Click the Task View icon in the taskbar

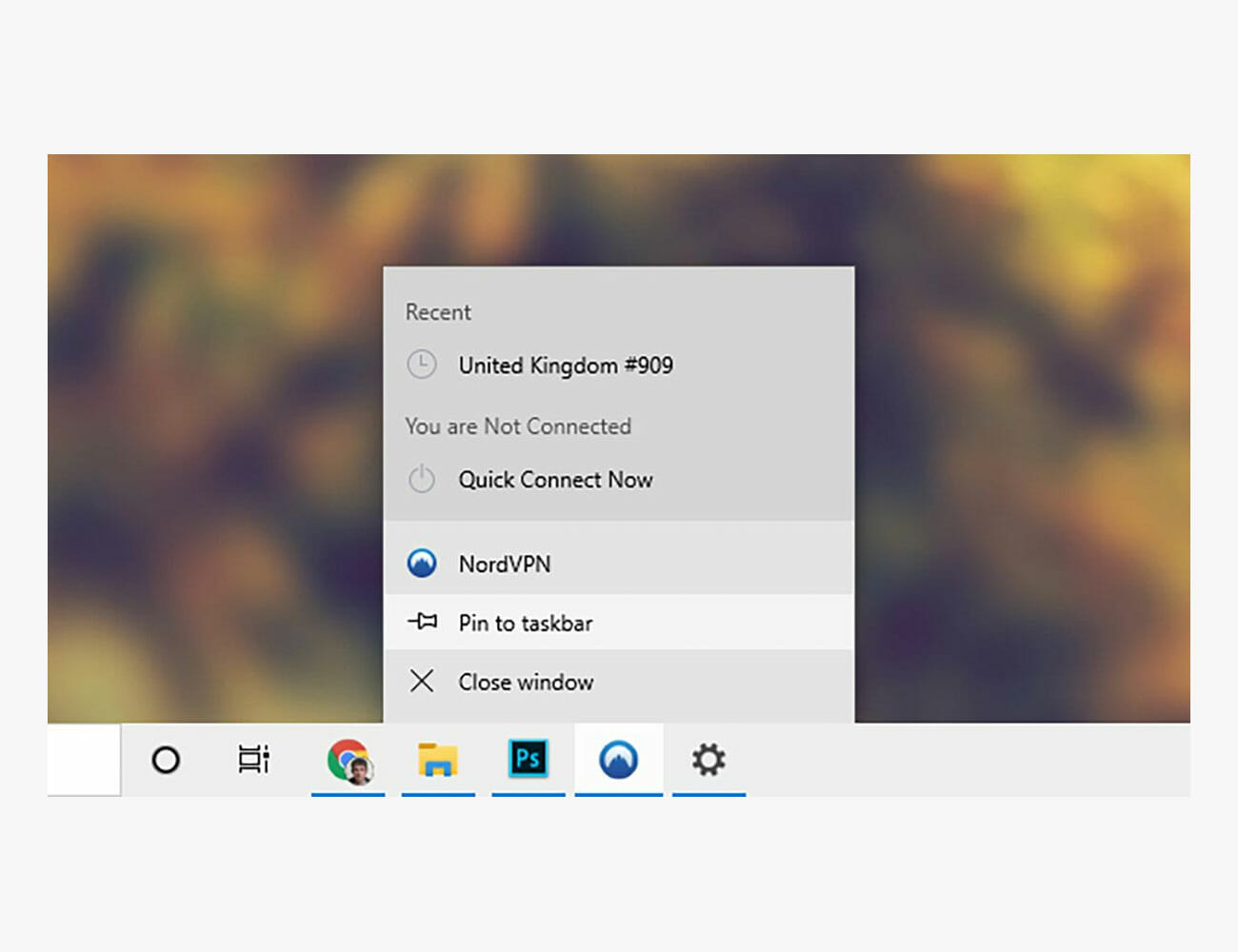pos(253,760)
